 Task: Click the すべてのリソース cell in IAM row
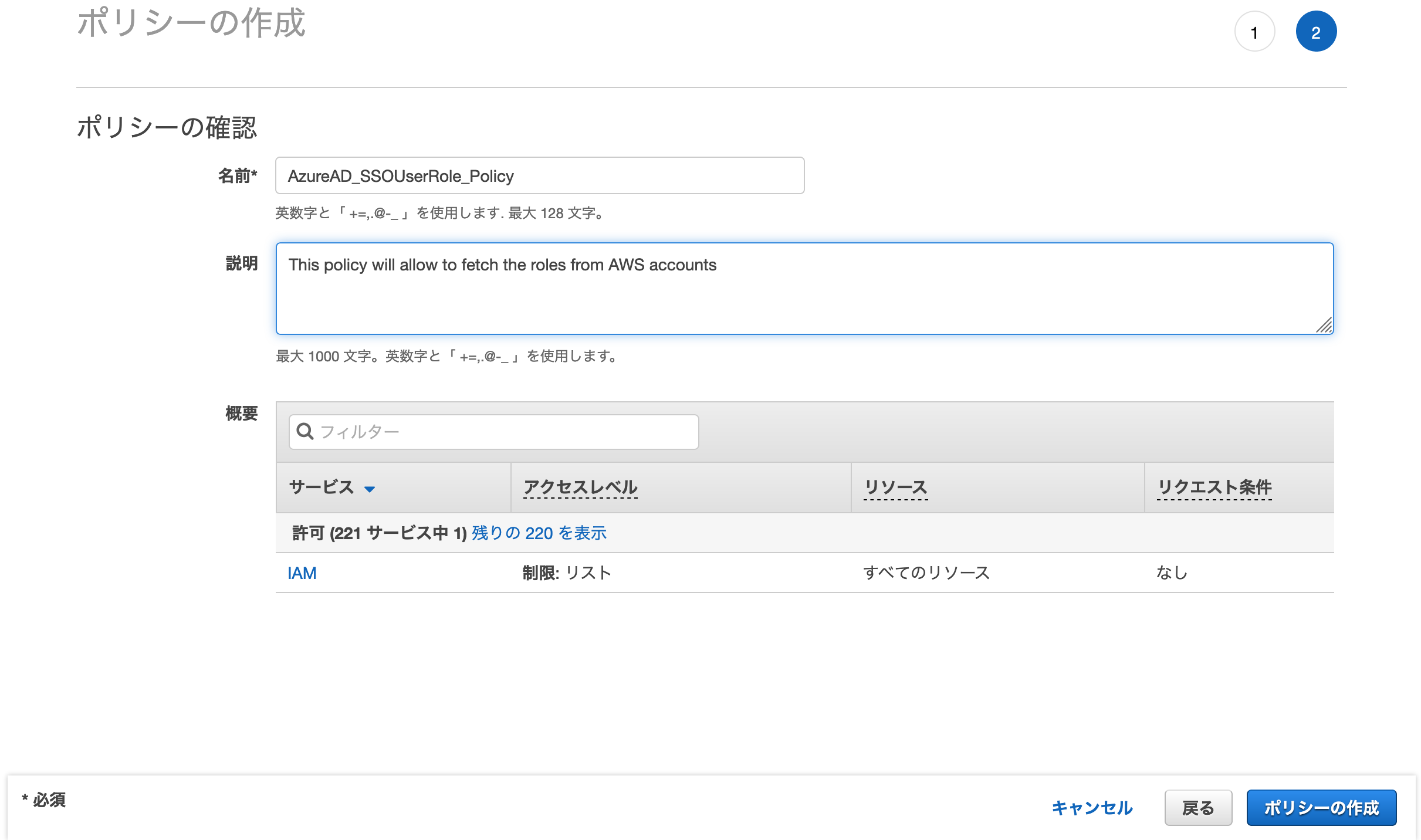[x=926, y=573]
